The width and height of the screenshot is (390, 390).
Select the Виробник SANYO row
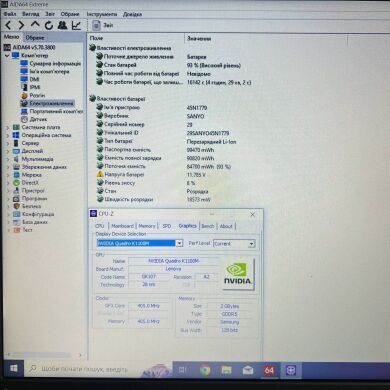pyautogui.click(x=150, y=116)
